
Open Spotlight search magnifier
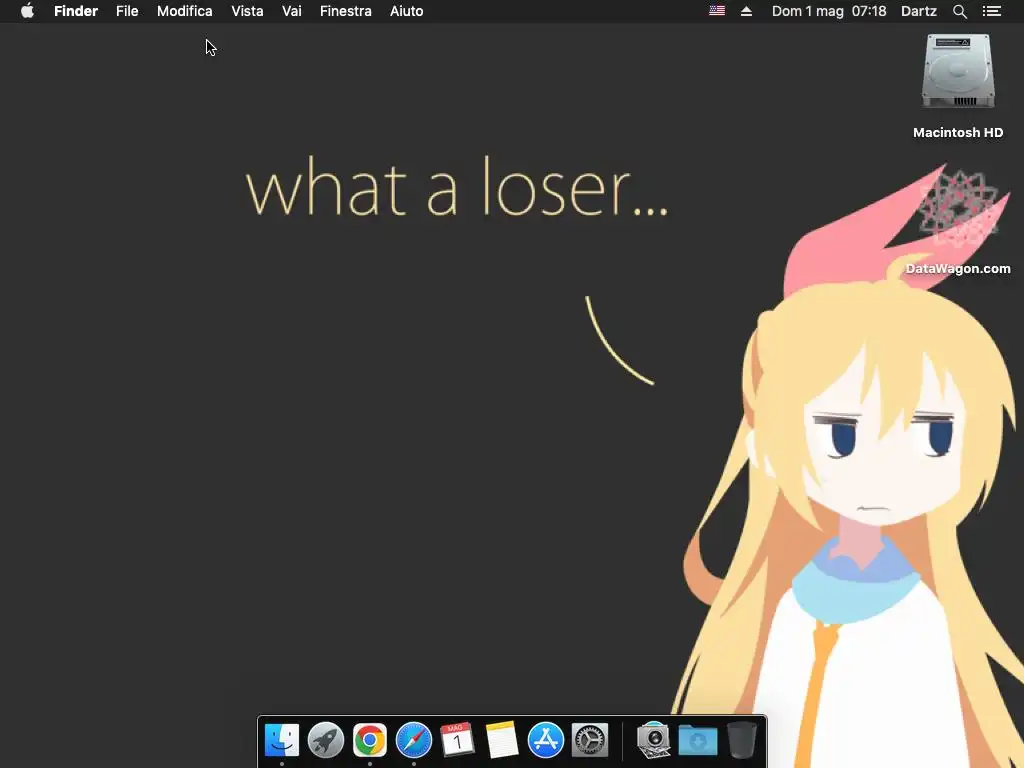click(x=959, y=11)
